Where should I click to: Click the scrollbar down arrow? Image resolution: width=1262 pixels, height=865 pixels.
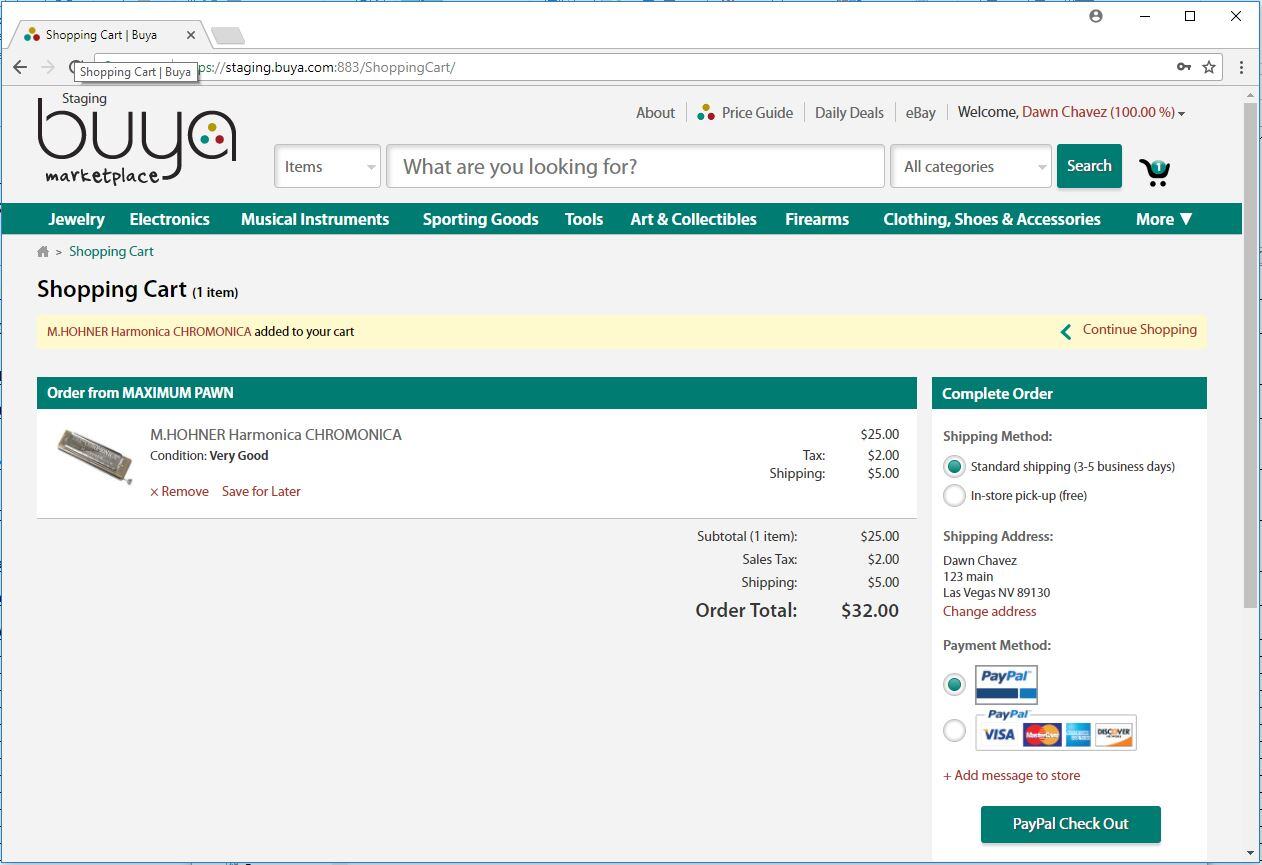[x=1250, y=852]
